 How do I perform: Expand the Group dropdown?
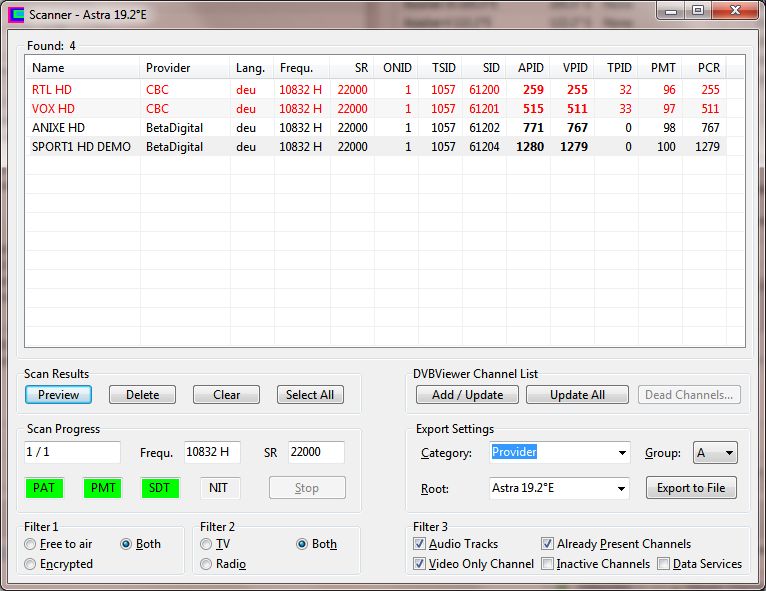click(x=729, y=453)
